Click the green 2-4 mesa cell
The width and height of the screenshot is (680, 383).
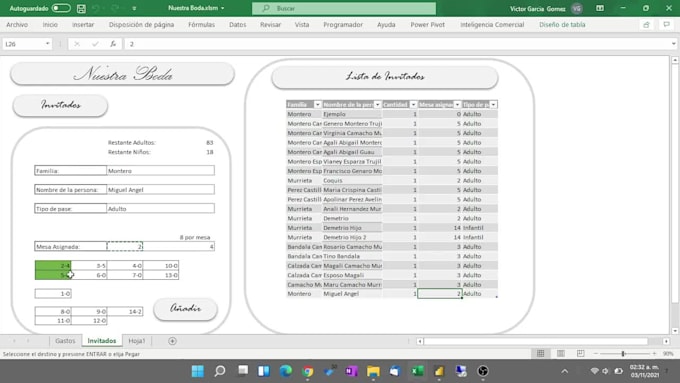[53, 265]
